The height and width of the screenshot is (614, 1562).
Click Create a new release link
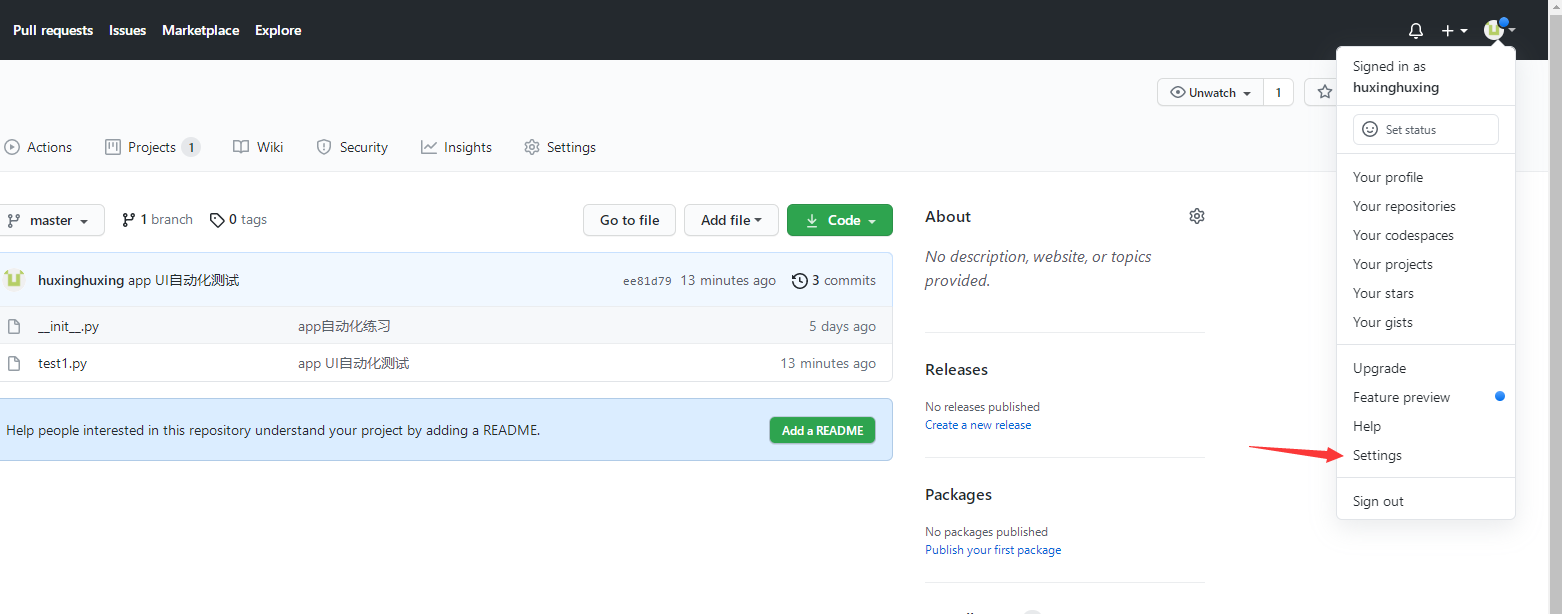point(978,425)
